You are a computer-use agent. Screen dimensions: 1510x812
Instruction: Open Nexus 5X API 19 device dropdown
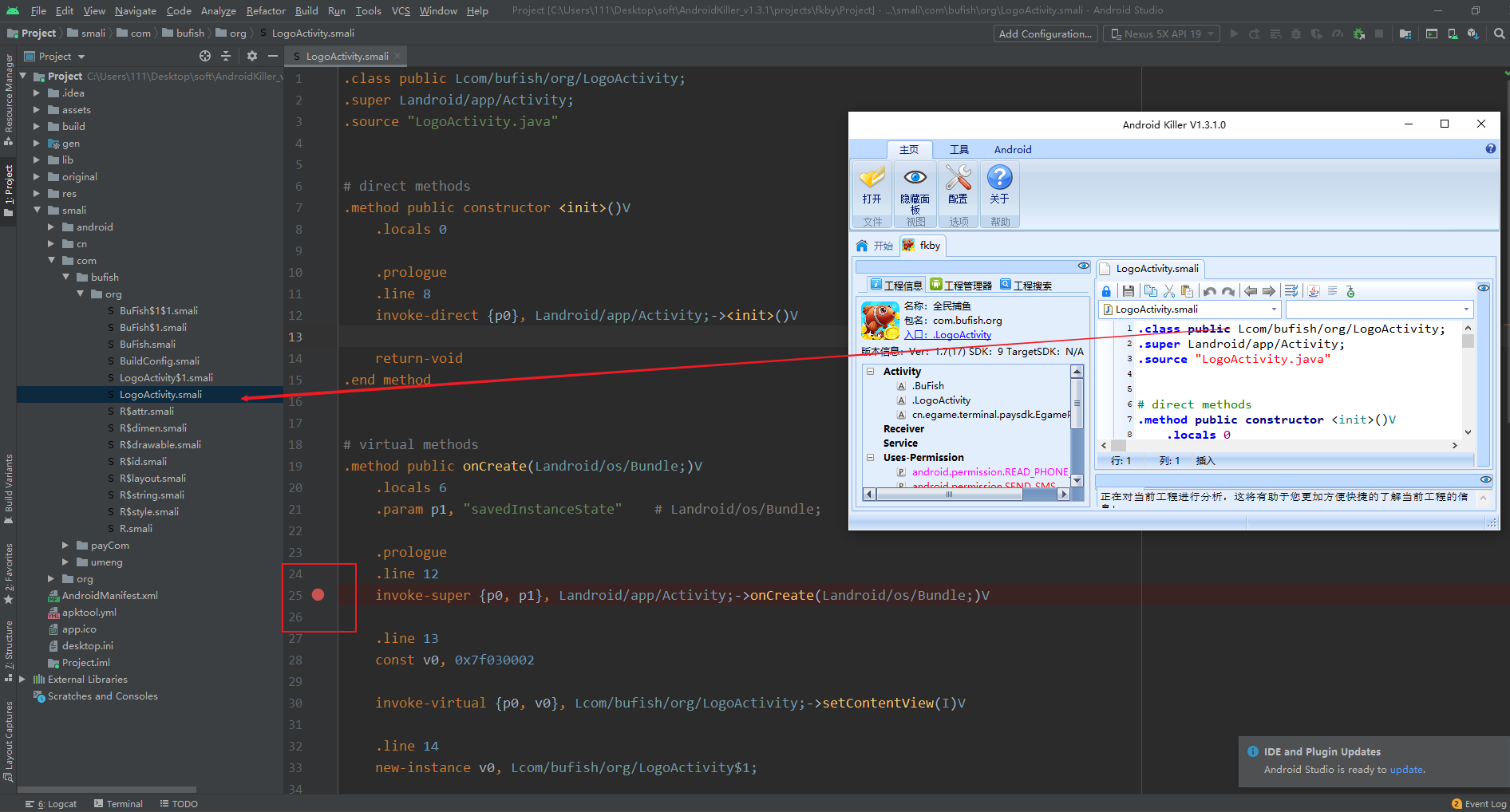click(x=1161, y=34)
